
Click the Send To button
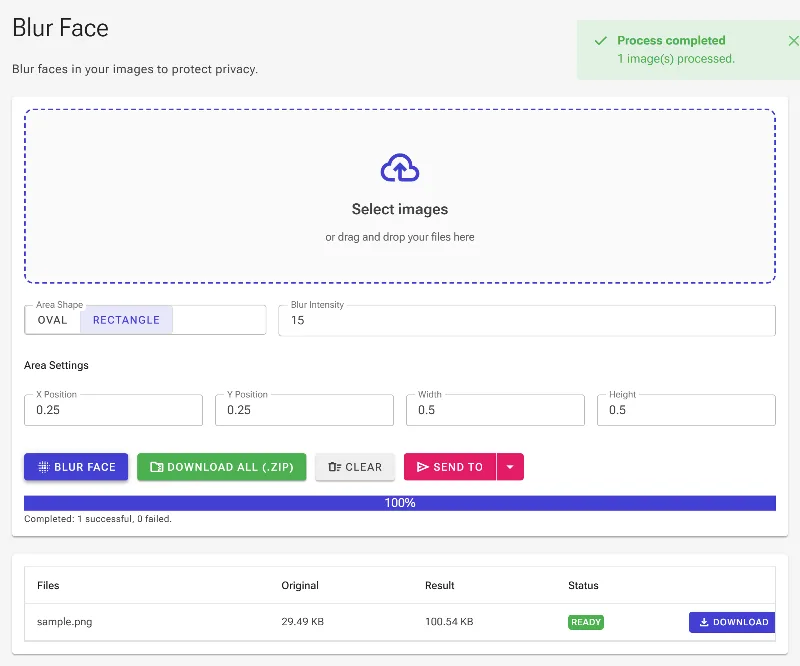click(449, 467)
